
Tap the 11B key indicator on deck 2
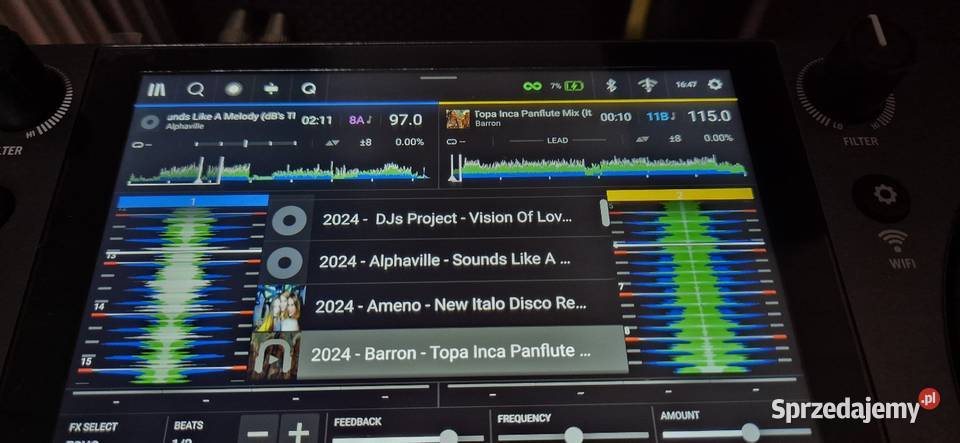click(x=660, y=116)
